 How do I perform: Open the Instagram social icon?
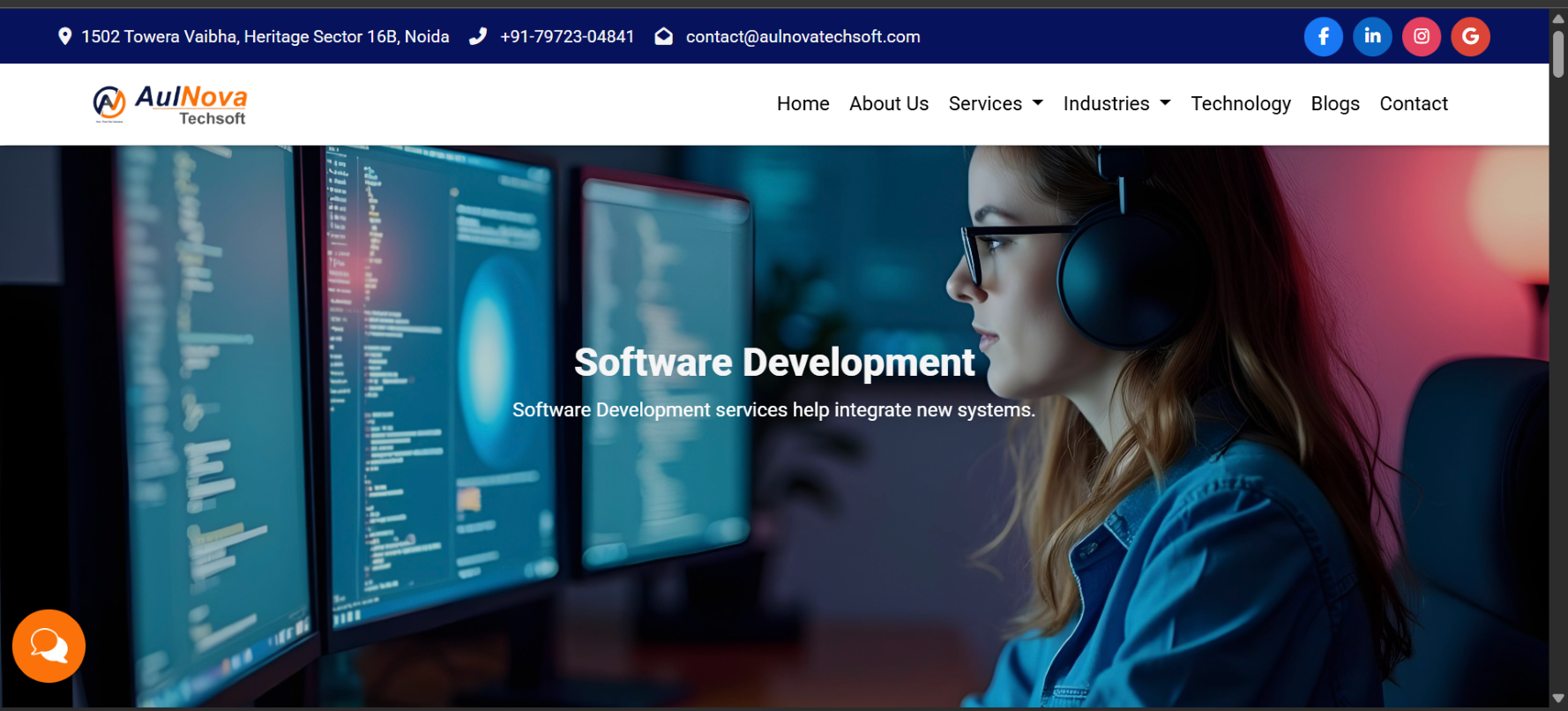pyautogui.click(x=1421, y=36)
